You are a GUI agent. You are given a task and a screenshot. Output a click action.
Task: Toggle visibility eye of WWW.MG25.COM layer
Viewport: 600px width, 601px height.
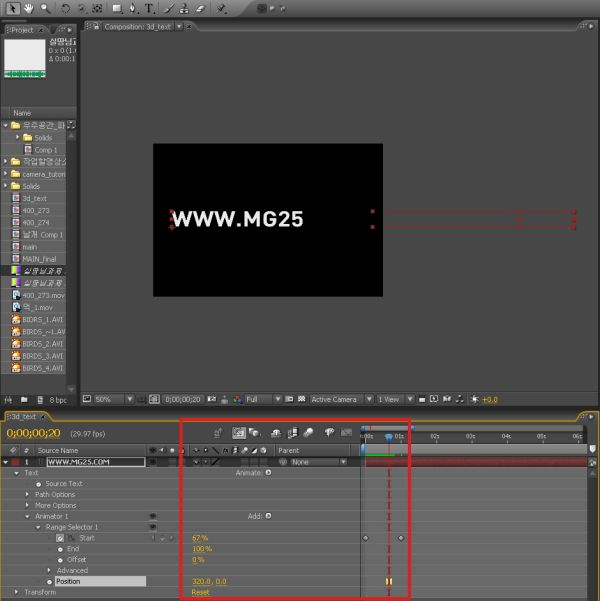click(x=153, y=461)
